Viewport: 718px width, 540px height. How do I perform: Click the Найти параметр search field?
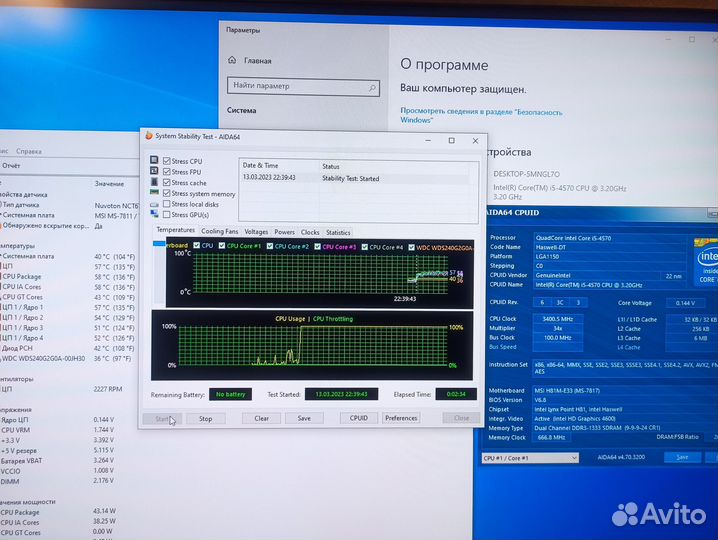(303, 87)
